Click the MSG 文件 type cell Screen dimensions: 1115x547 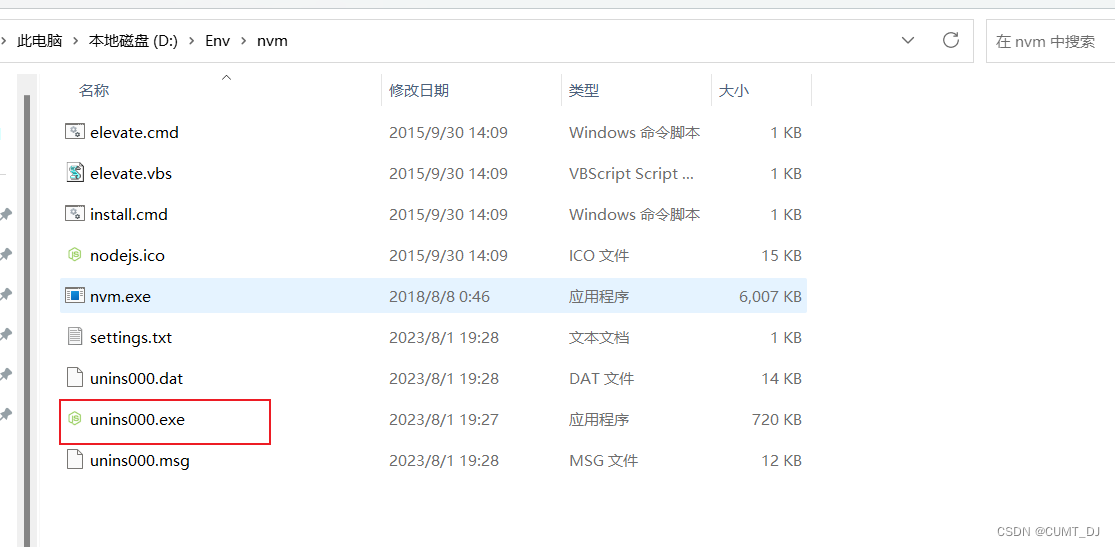coord(603,461)
